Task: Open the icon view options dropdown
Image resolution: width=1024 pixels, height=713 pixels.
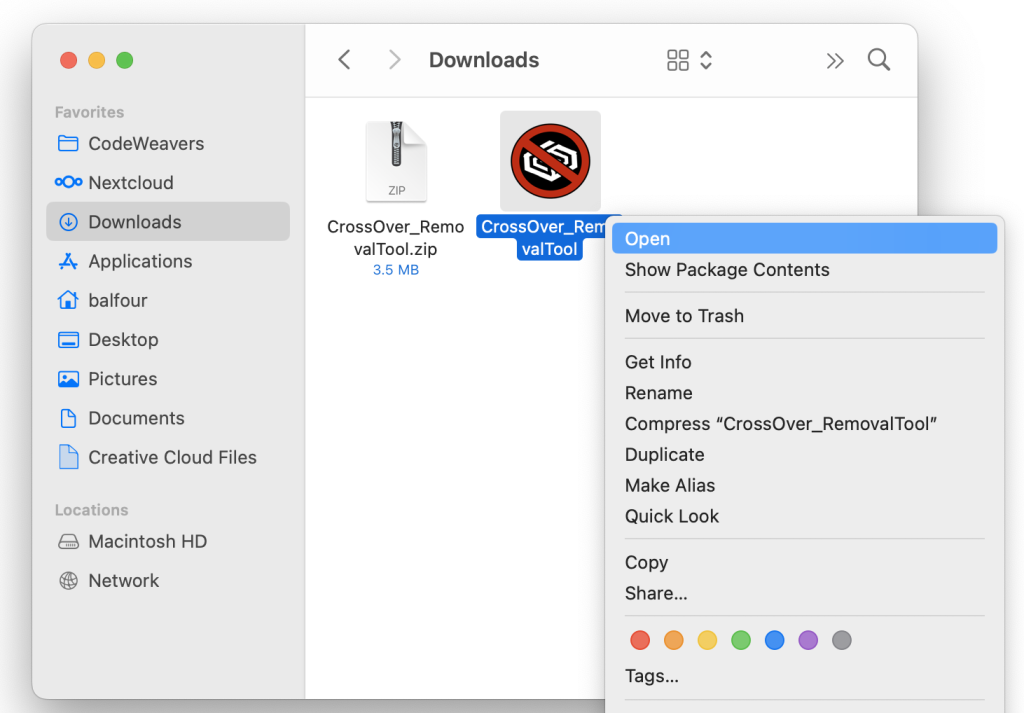Action: tap(690, 60)
